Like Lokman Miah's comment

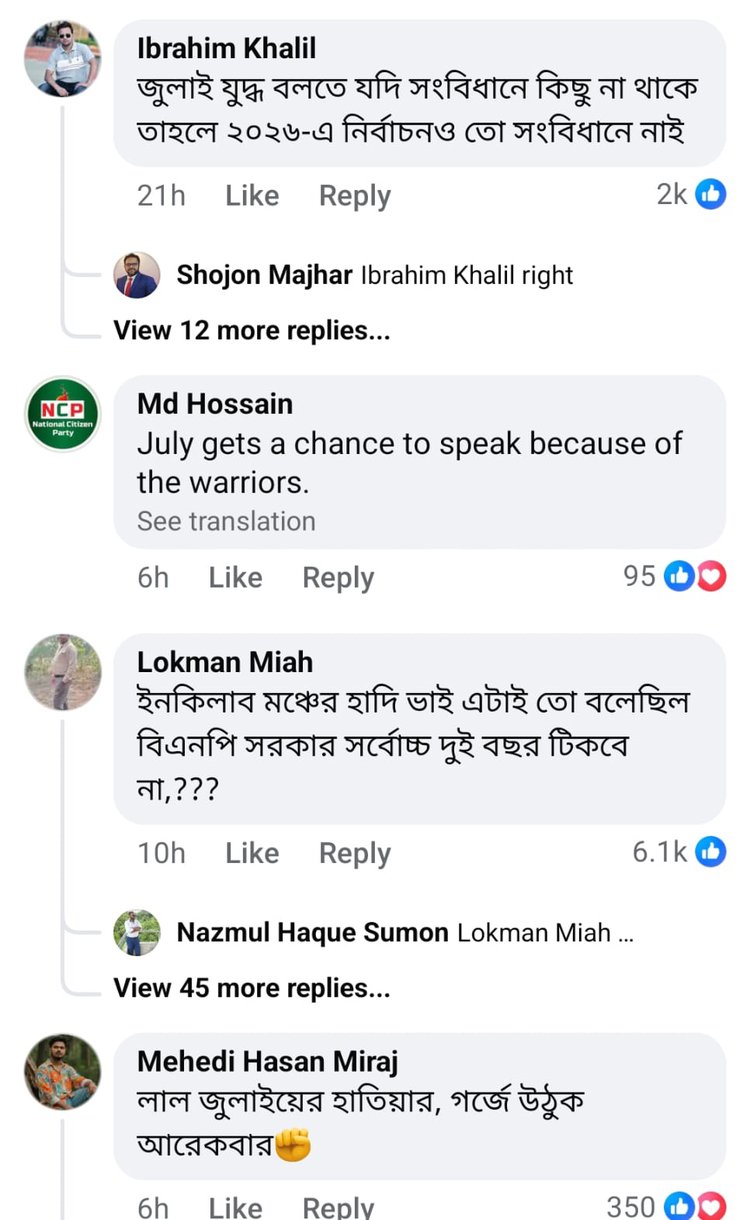[252, 853]
